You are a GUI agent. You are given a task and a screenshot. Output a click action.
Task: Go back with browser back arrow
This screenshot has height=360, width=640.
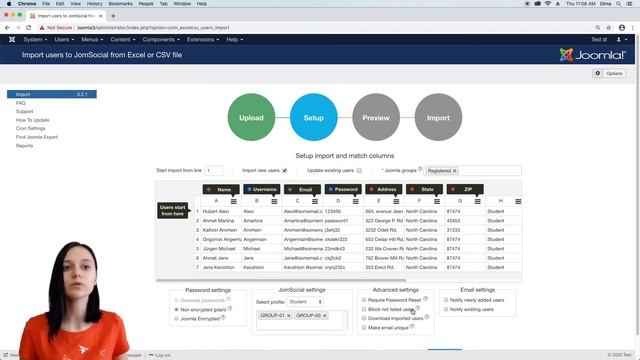click(x=7, y=28)
